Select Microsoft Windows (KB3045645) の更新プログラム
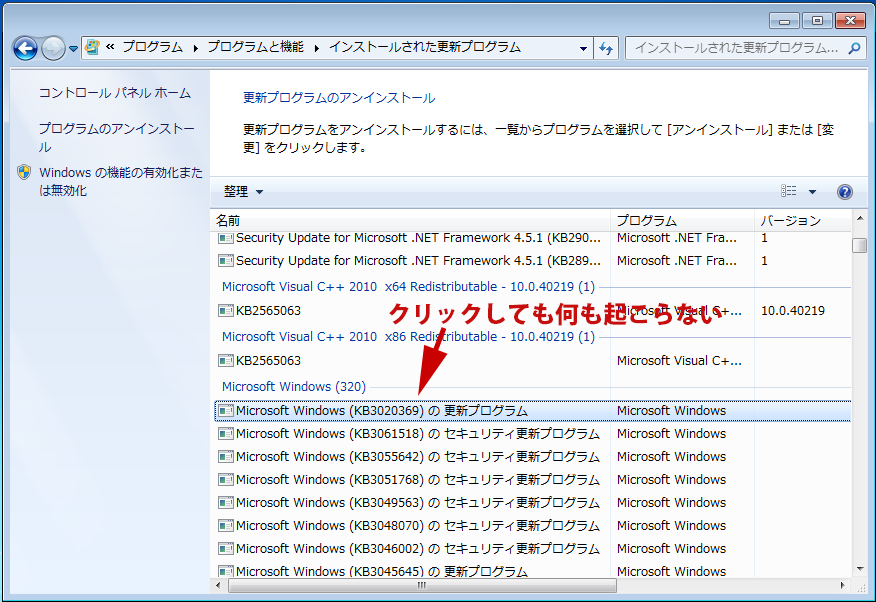876x602 pixels. 533,571
